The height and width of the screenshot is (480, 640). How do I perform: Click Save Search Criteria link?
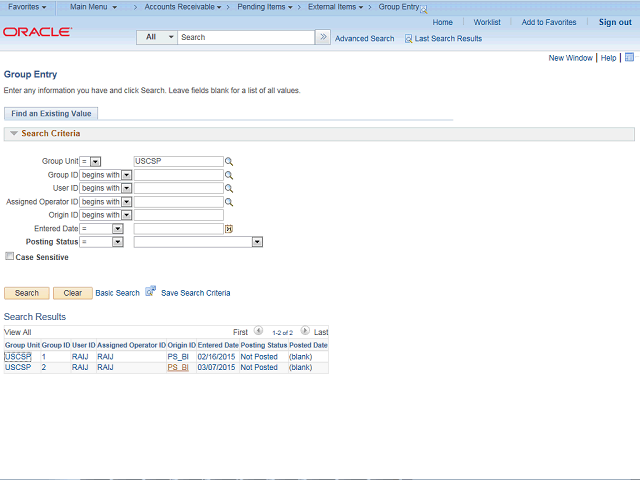[x=196, y=293]
